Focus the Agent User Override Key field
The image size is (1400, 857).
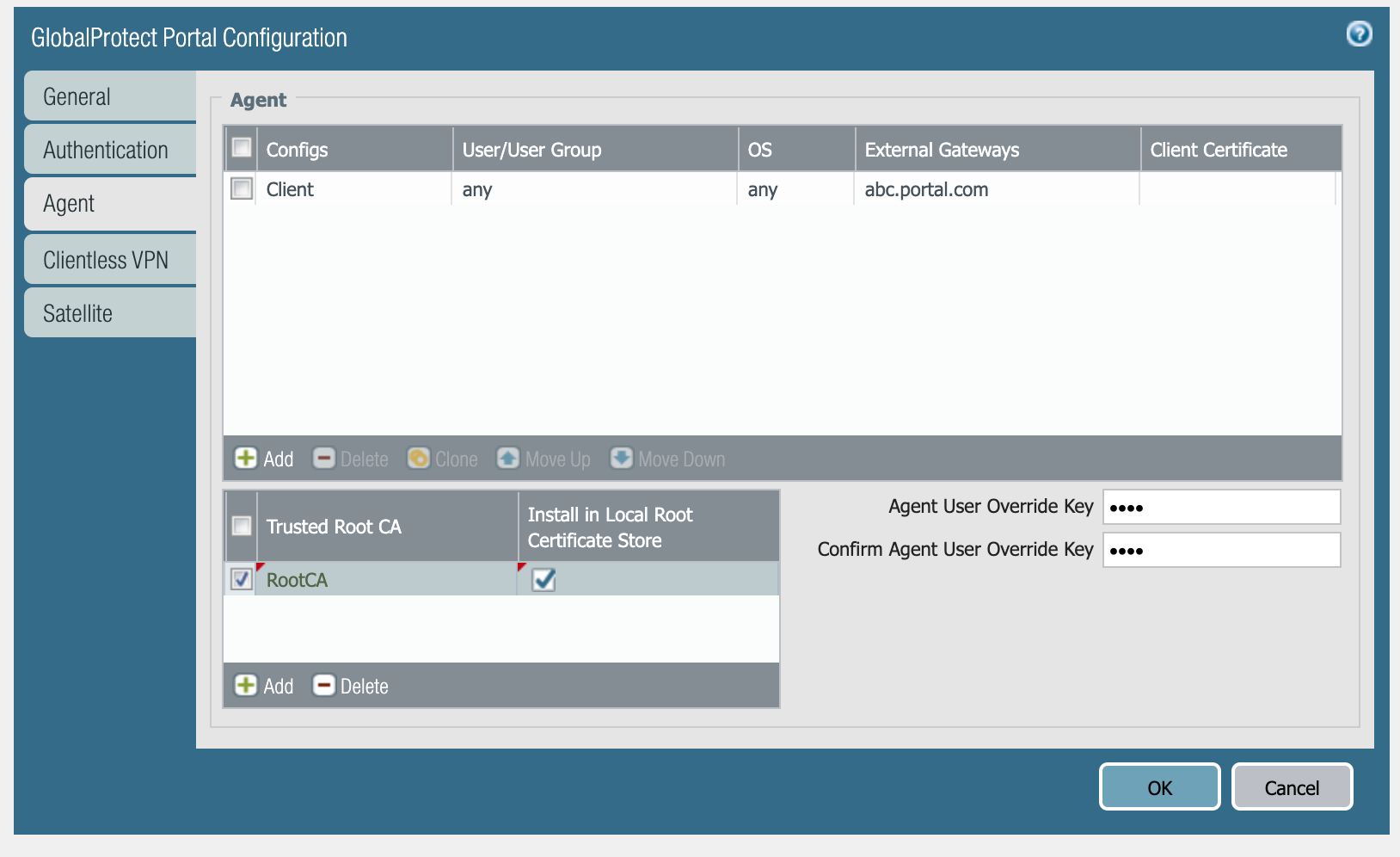(x=1221, y=507)
